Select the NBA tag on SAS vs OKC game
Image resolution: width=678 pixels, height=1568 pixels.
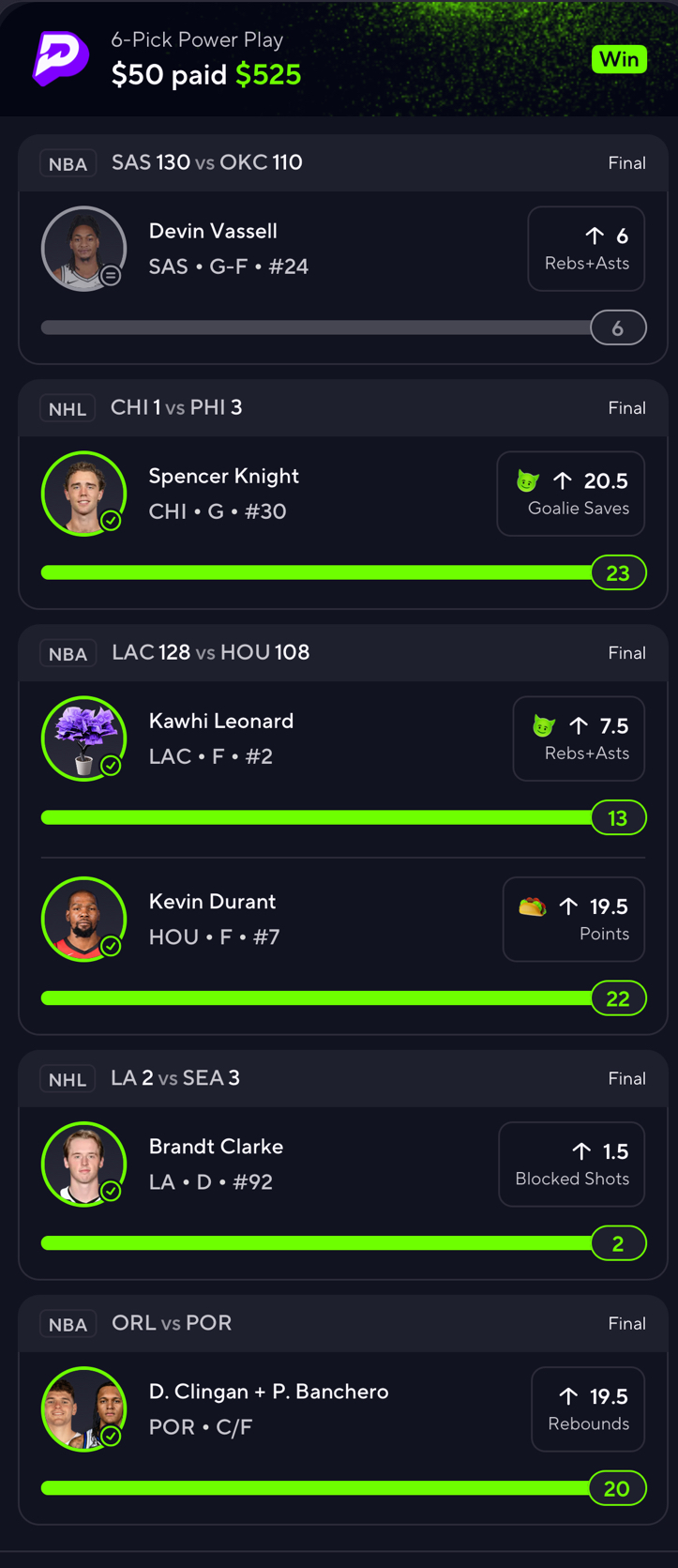point(68,164)
